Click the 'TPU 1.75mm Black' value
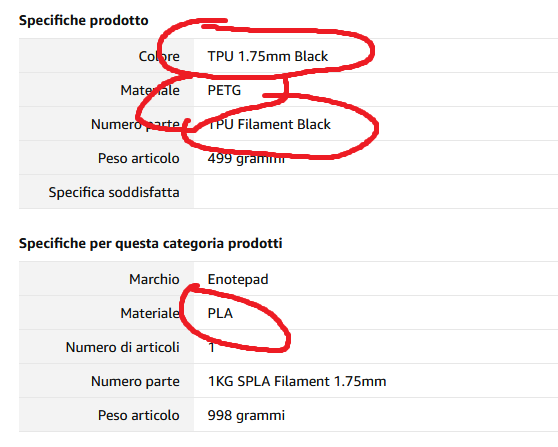Viewport: 558px width, 447px height. point(268,56)
